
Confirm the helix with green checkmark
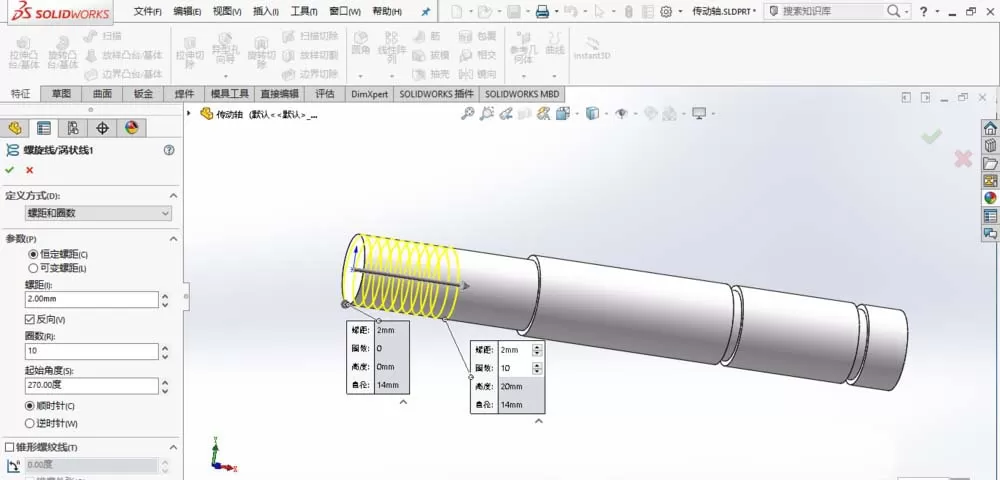[10, 170]
